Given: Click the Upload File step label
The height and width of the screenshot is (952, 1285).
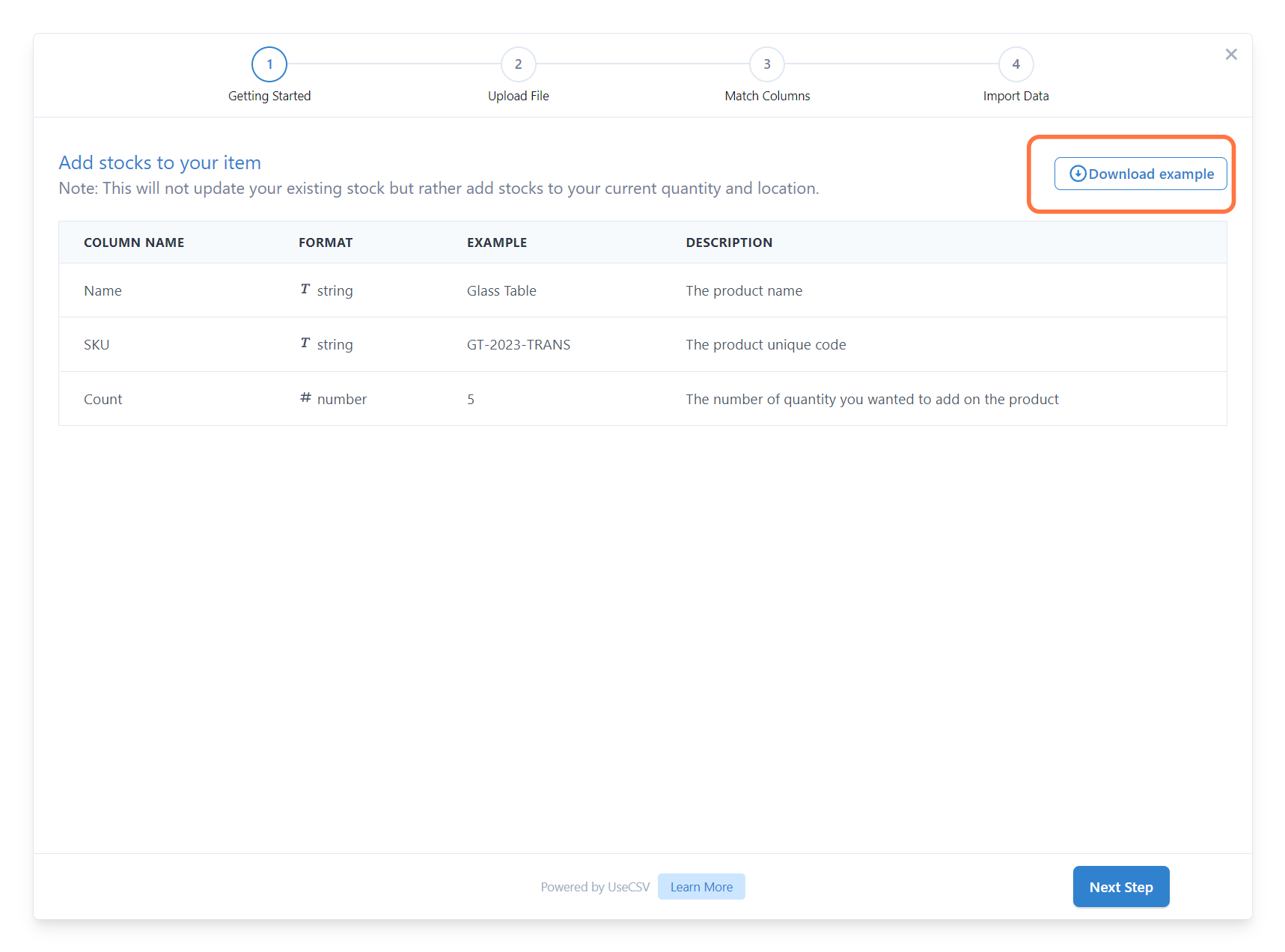Looking at the screenshot, I should 518,96.
